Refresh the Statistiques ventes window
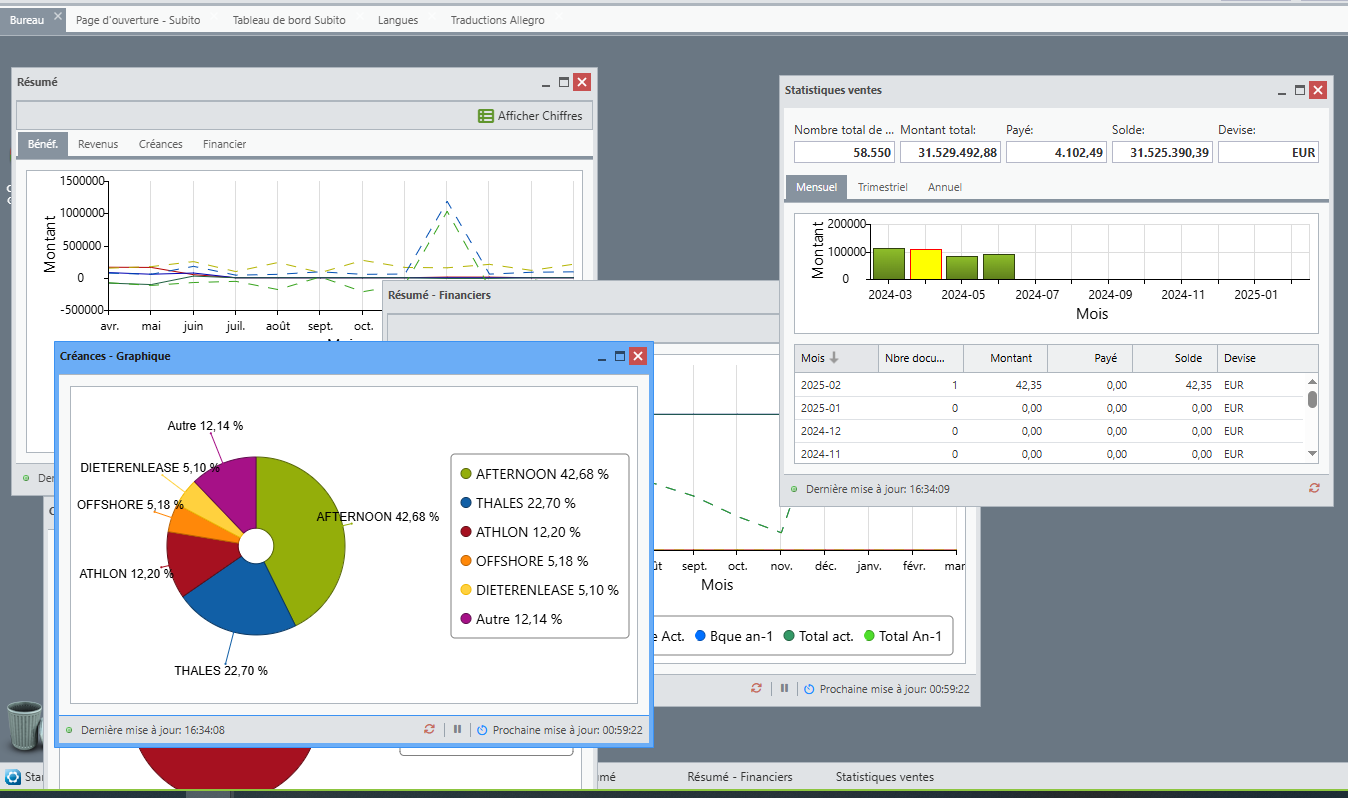Screen dimensions: 1348x798 tap(1314, 489)
